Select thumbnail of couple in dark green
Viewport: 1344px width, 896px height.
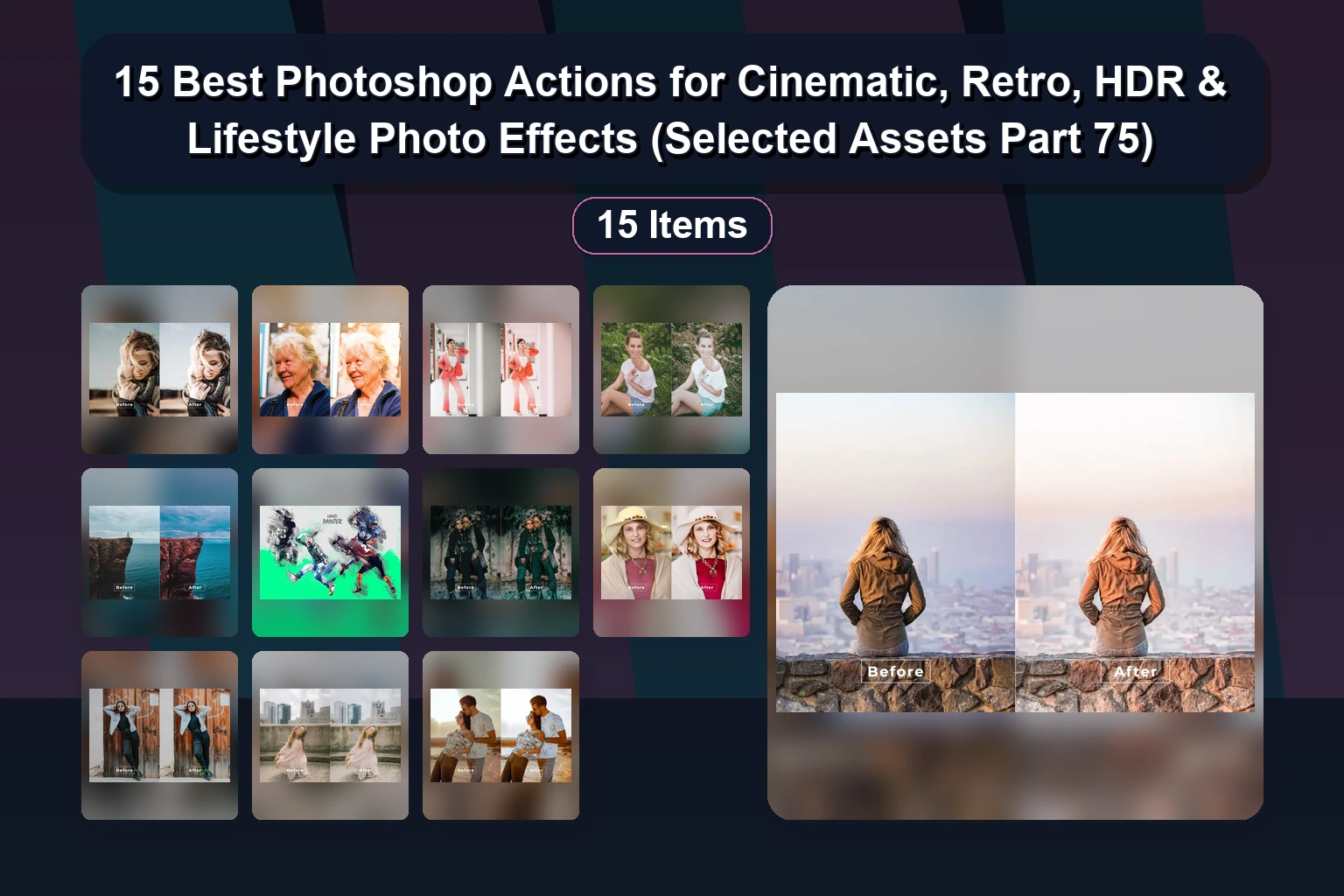[500, 552]
